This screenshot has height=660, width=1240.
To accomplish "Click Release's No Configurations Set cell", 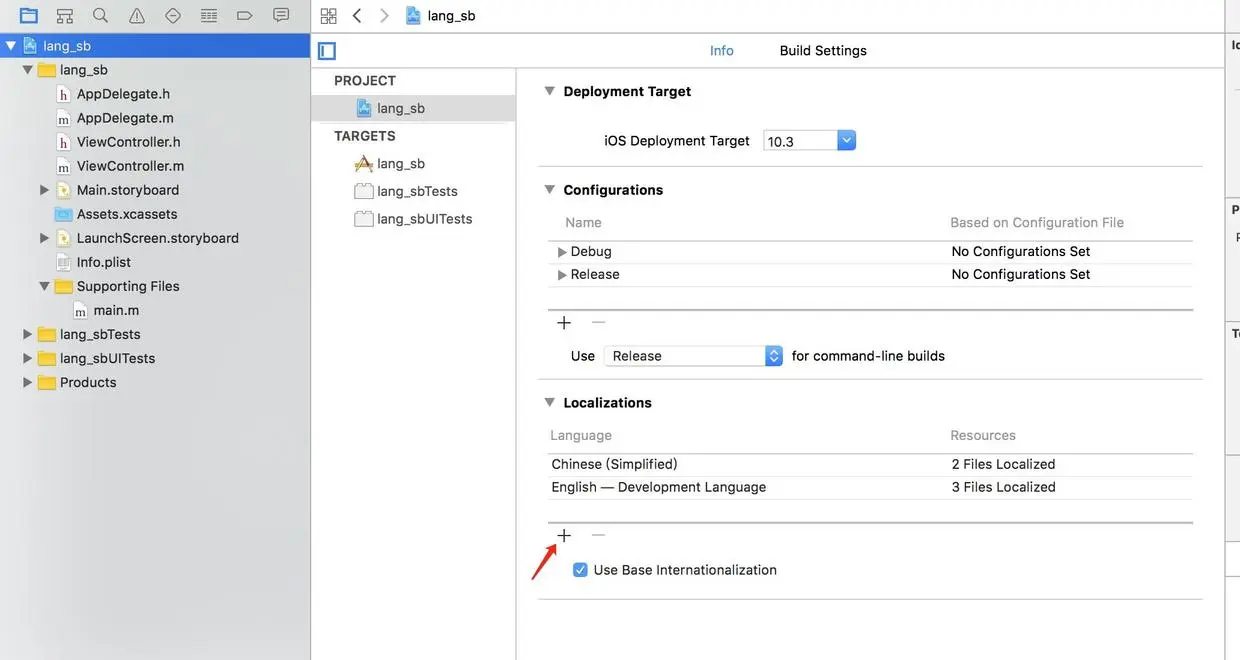I will [x=1020, y=274].
